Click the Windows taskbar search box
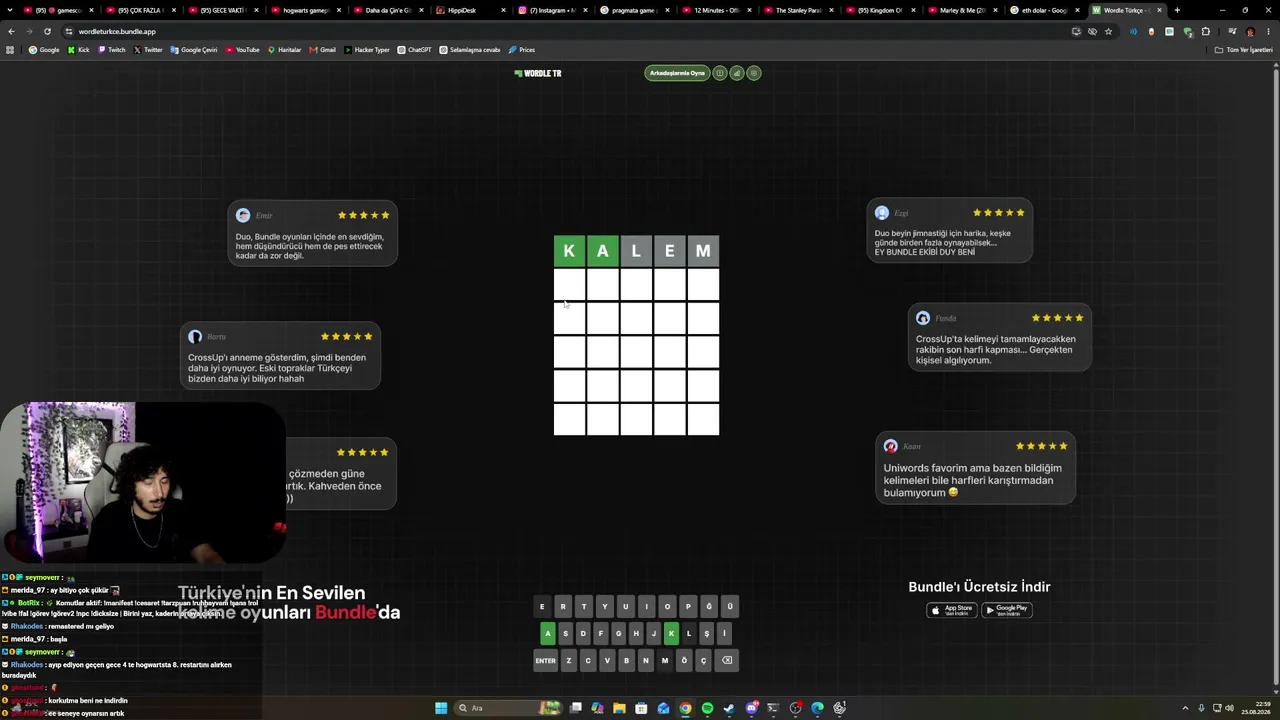This screenshot has width=1280, height=720. click(510, 708)
